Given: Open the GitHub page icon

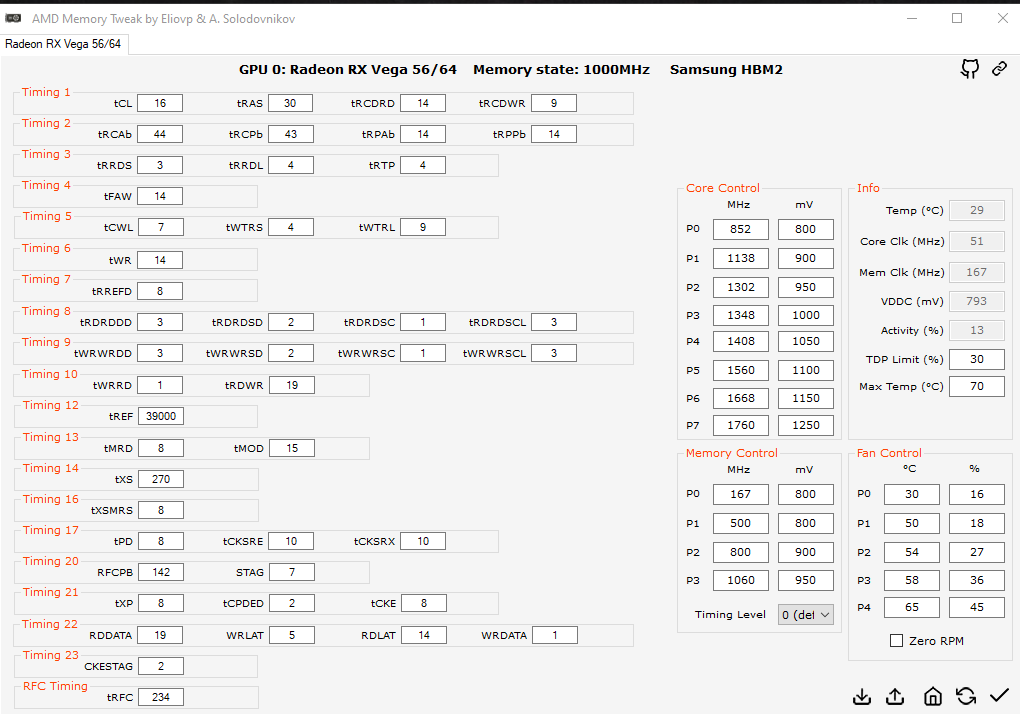Looking at the screenshot, I should pyautogui.click(x=969, y=68).
